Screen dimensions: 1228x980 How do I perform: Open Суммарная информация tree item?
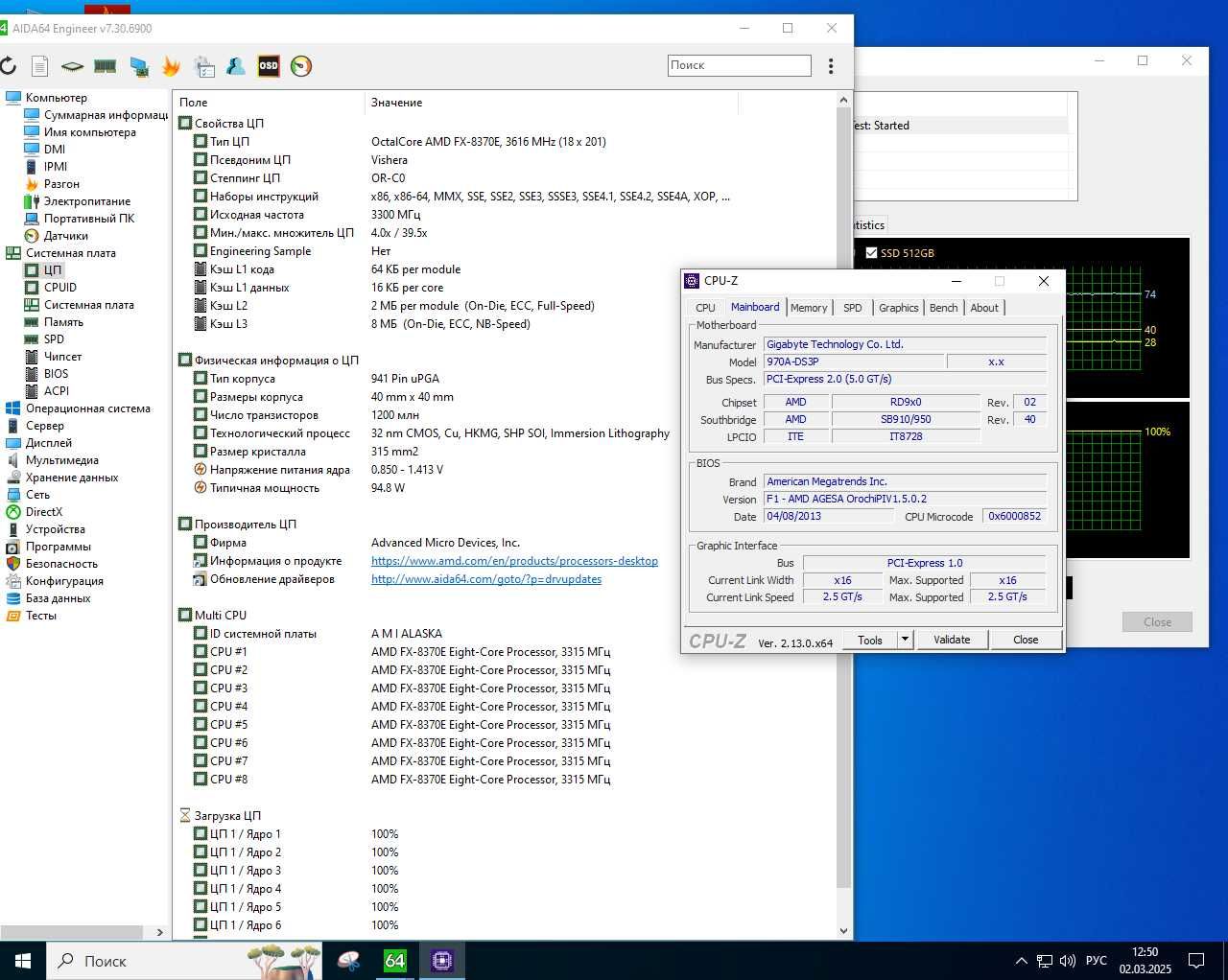[x=106, y=115]
